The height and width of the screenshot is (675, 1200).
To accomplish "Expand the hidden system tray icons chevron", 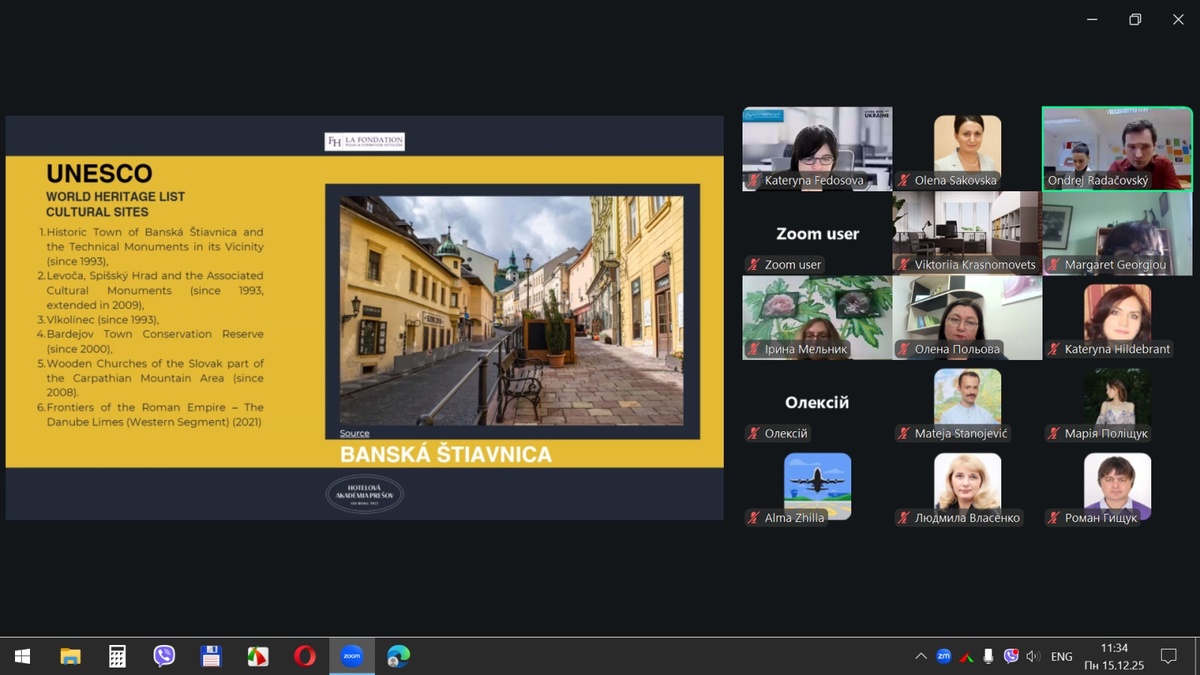I will [920, 656].
